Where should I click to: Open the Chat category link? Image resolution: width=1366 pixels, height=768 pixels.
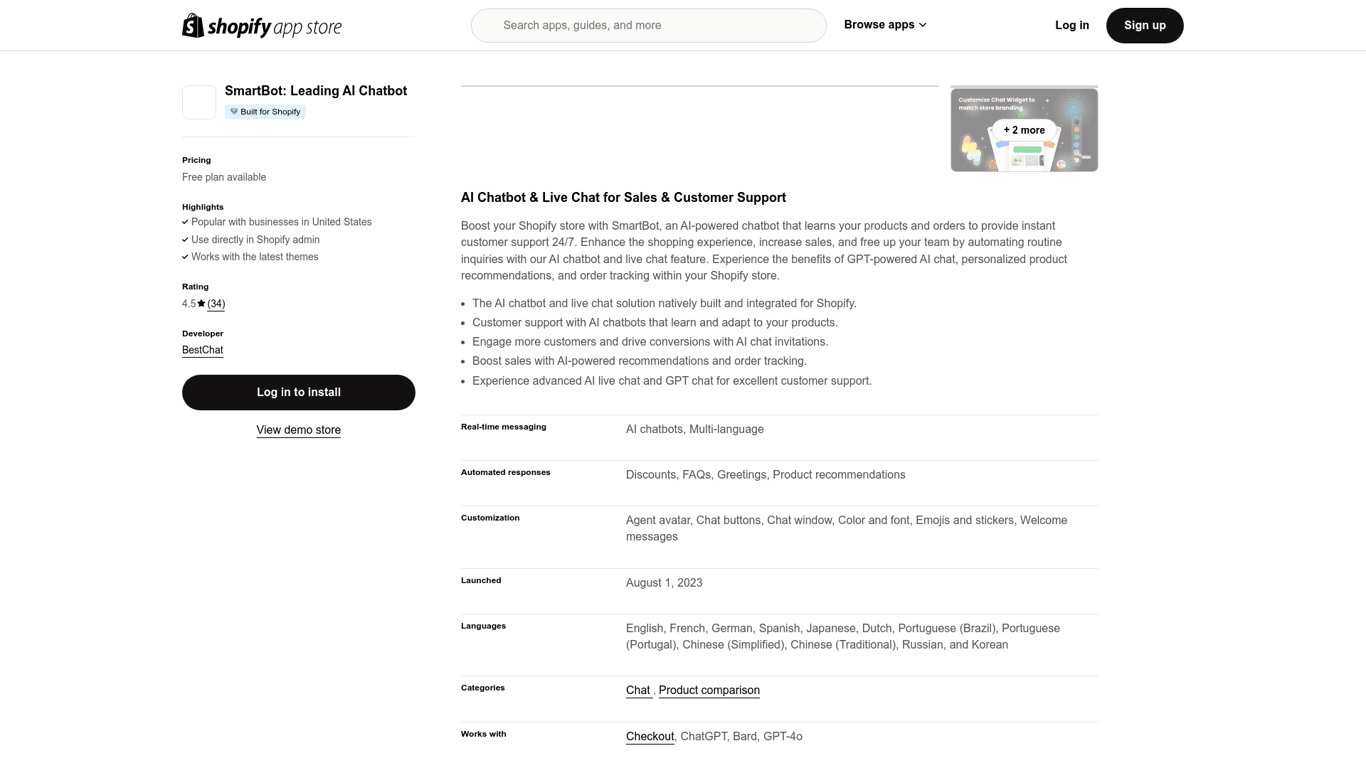[x=638, y=690]
